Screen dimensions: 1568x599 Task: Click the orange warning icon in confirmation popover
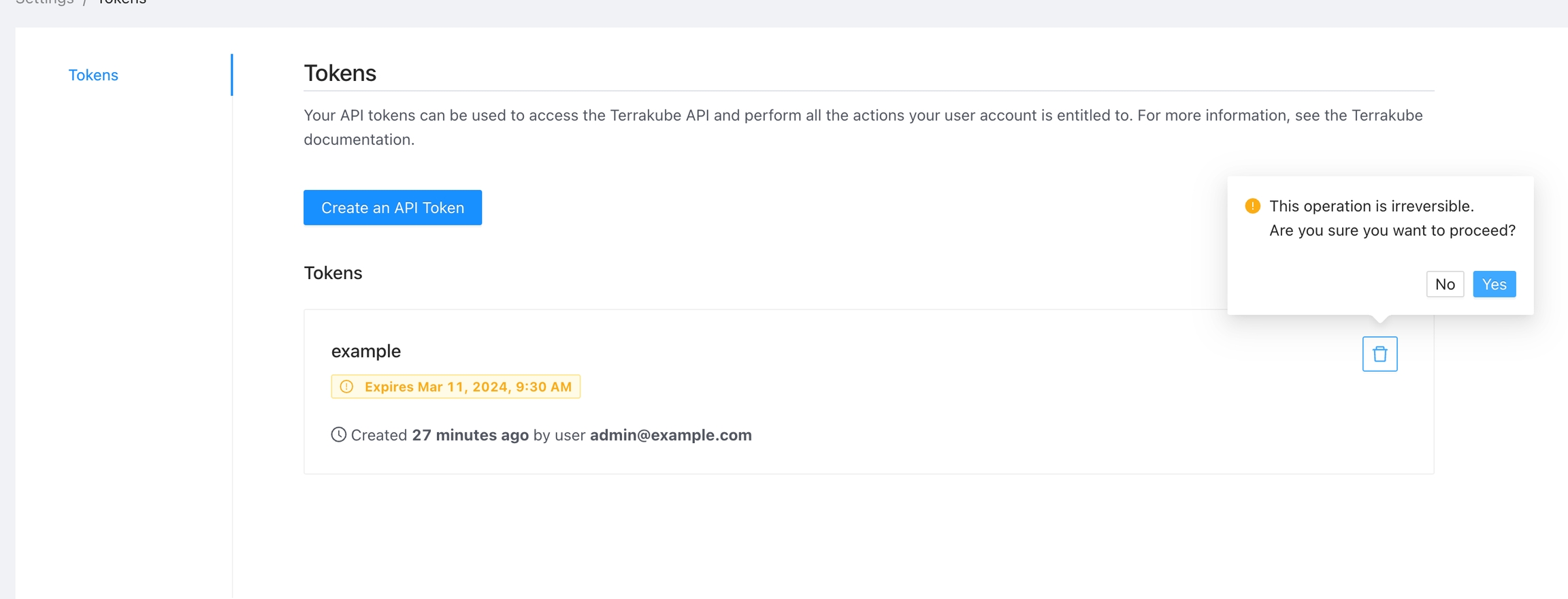(1252, 206)
